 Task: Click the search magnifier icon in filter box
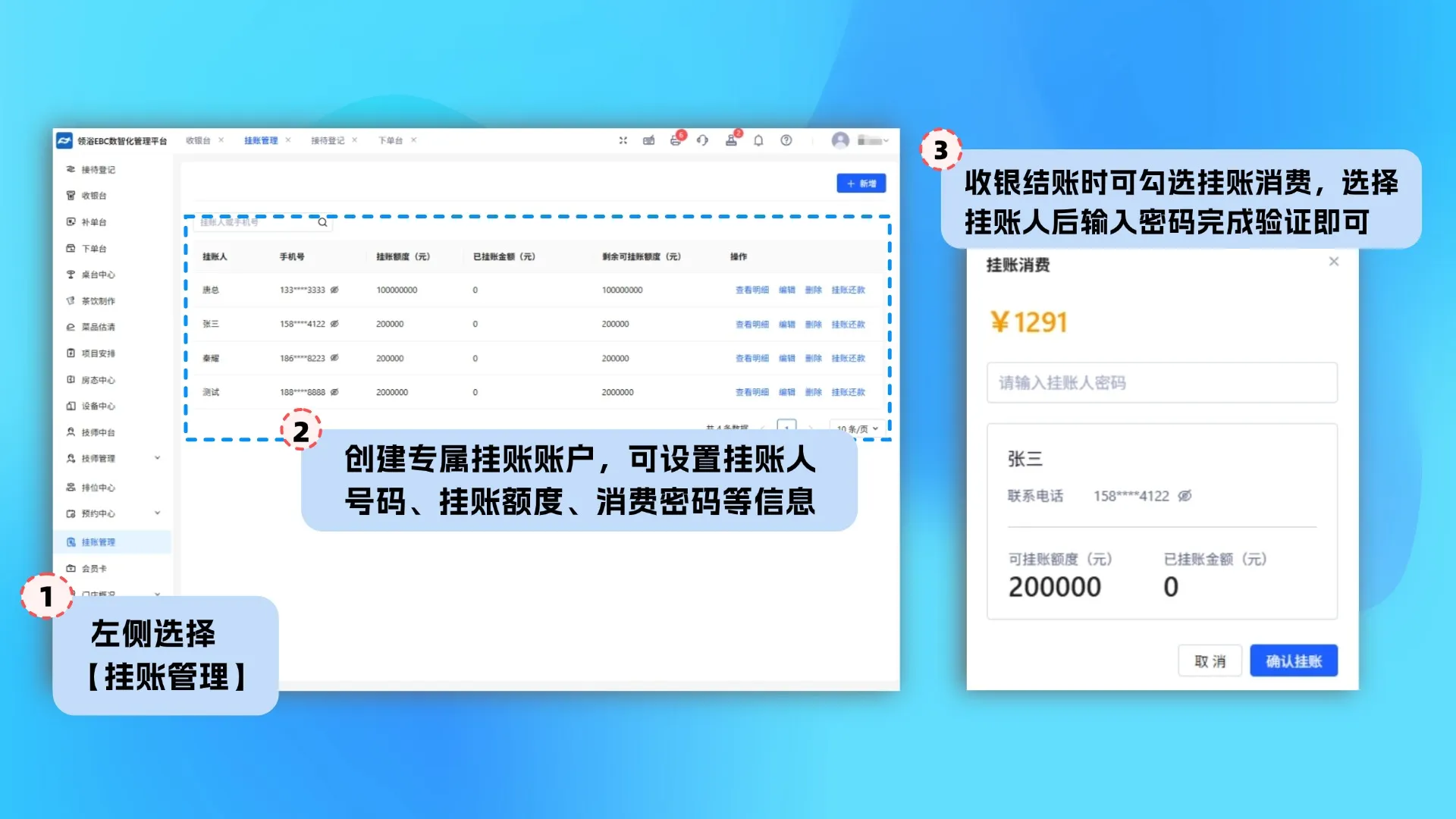coord(322,222)
